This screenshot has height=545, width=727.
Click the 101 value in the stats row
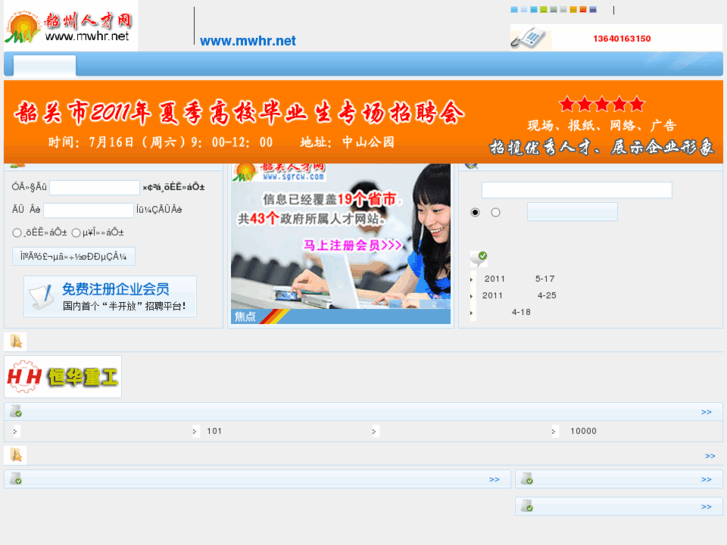(x=214, y=431)
